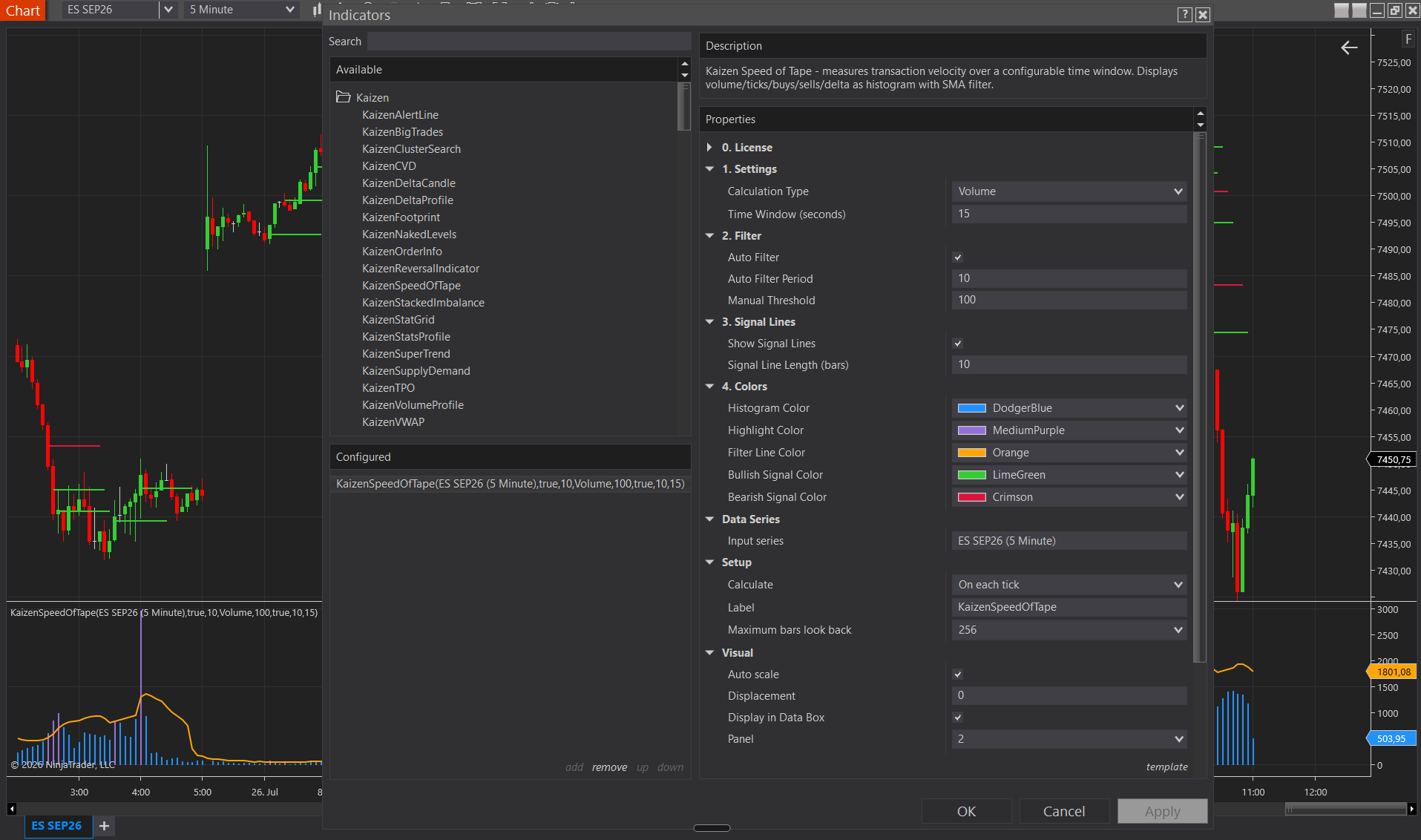Collapse the 1. Settings section
The image size is (1421, 840).
tap(710, 169)
